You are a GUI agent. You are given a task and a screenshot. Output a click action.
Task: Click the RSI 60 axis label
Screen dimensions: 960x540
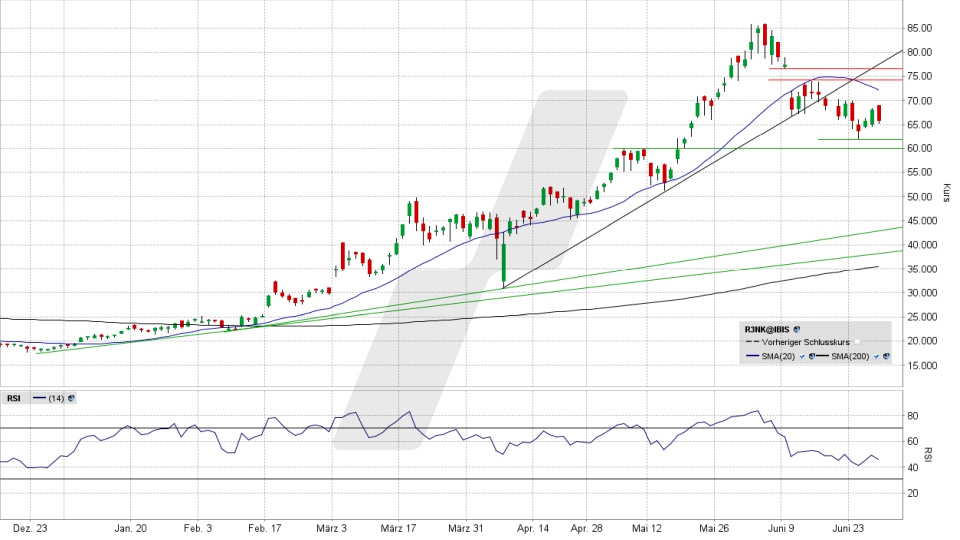[x=913, y=441]
